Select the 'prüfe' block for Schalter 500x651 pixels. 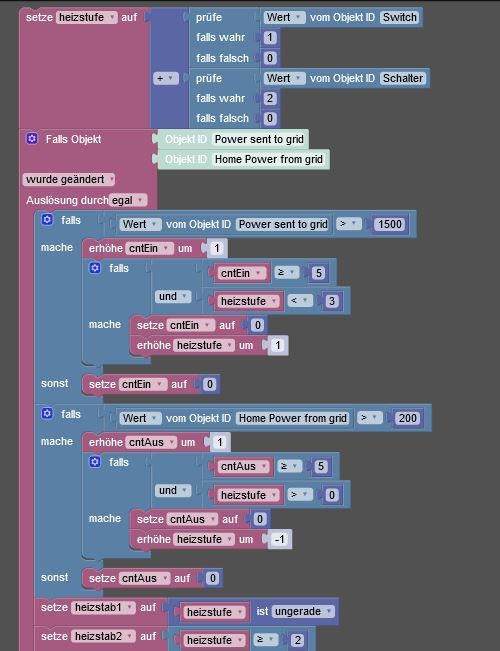pos(209,78)
